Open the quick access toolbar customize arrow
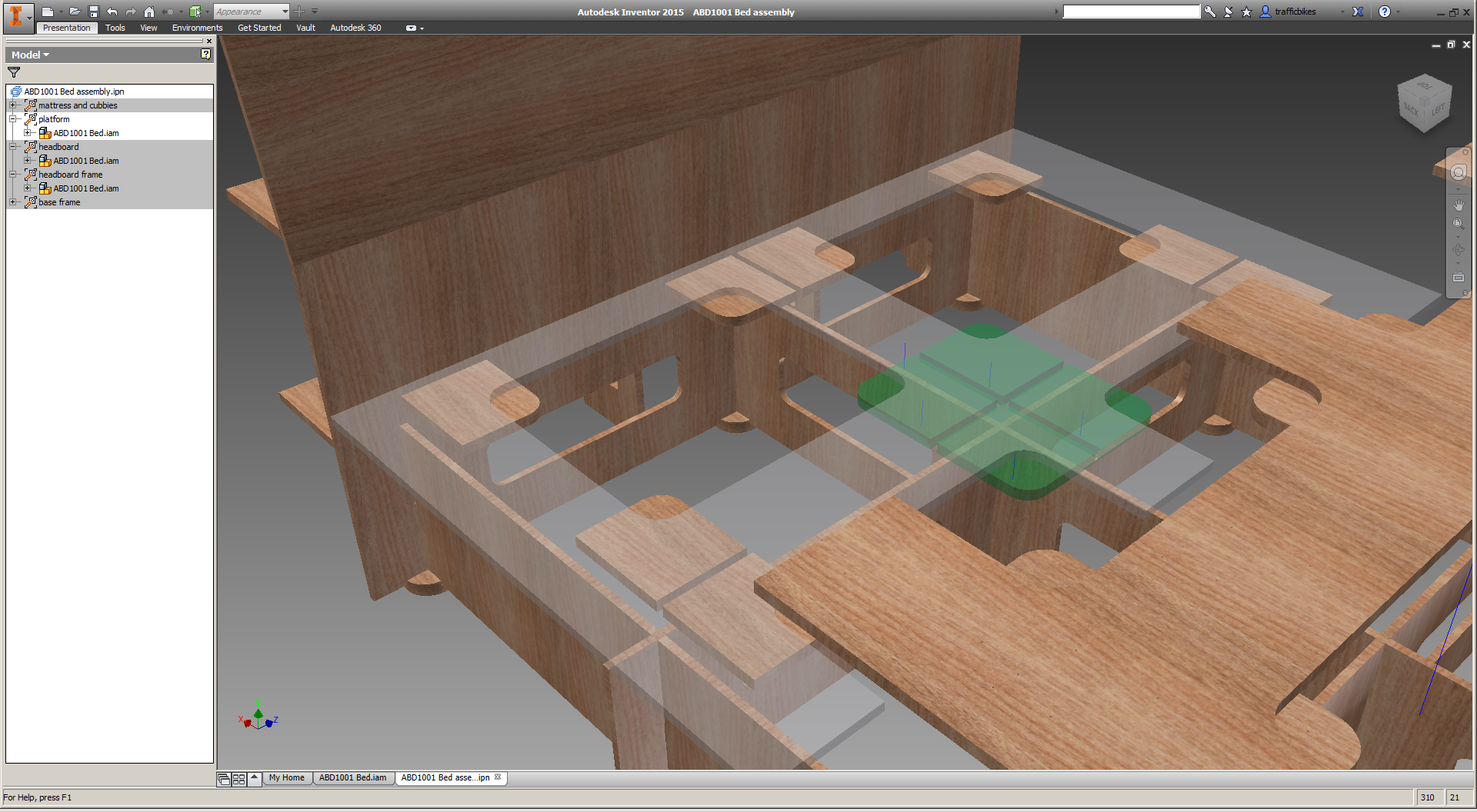Viewport: 1477px width, 812px height. [x=315, y=12]
